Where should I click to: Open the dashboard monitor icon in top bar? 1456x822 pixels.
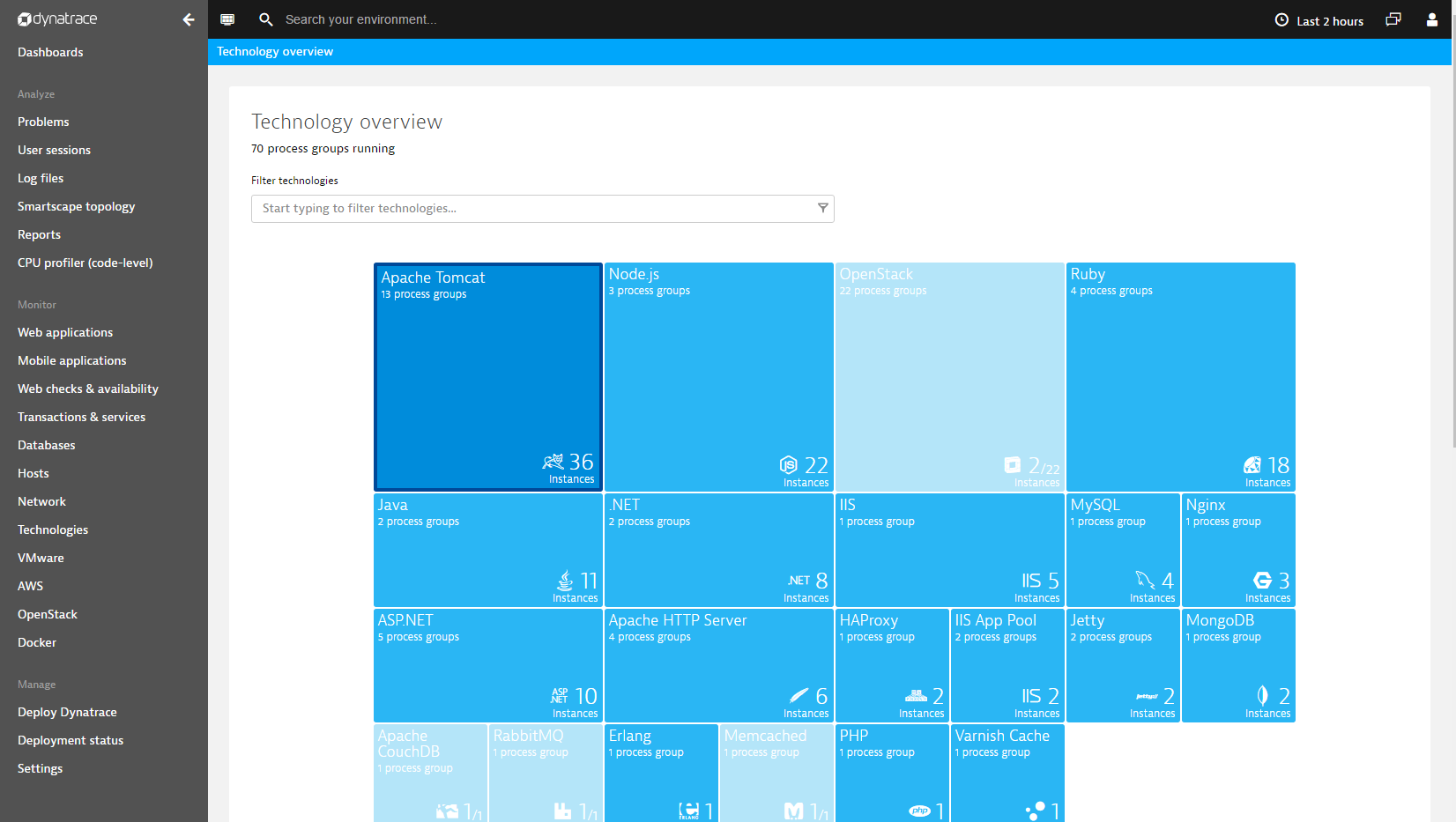tap(227, 19)
